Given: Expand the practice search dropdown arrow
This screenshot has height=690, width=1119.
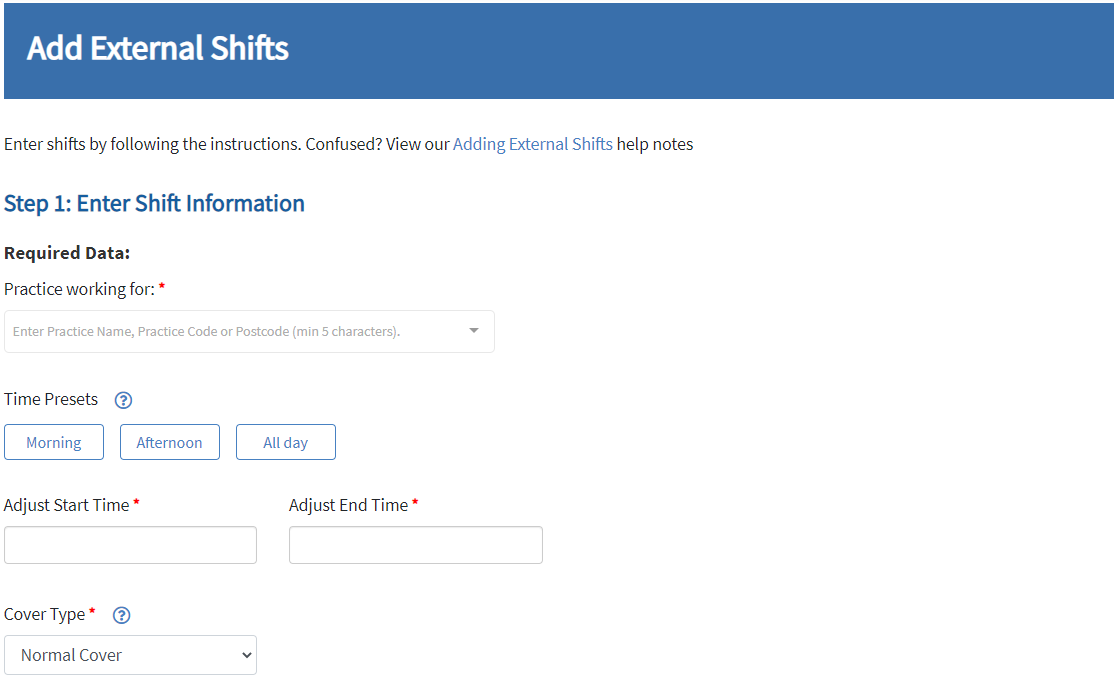Looking at the screenshot, I should [x=474, y=331].
